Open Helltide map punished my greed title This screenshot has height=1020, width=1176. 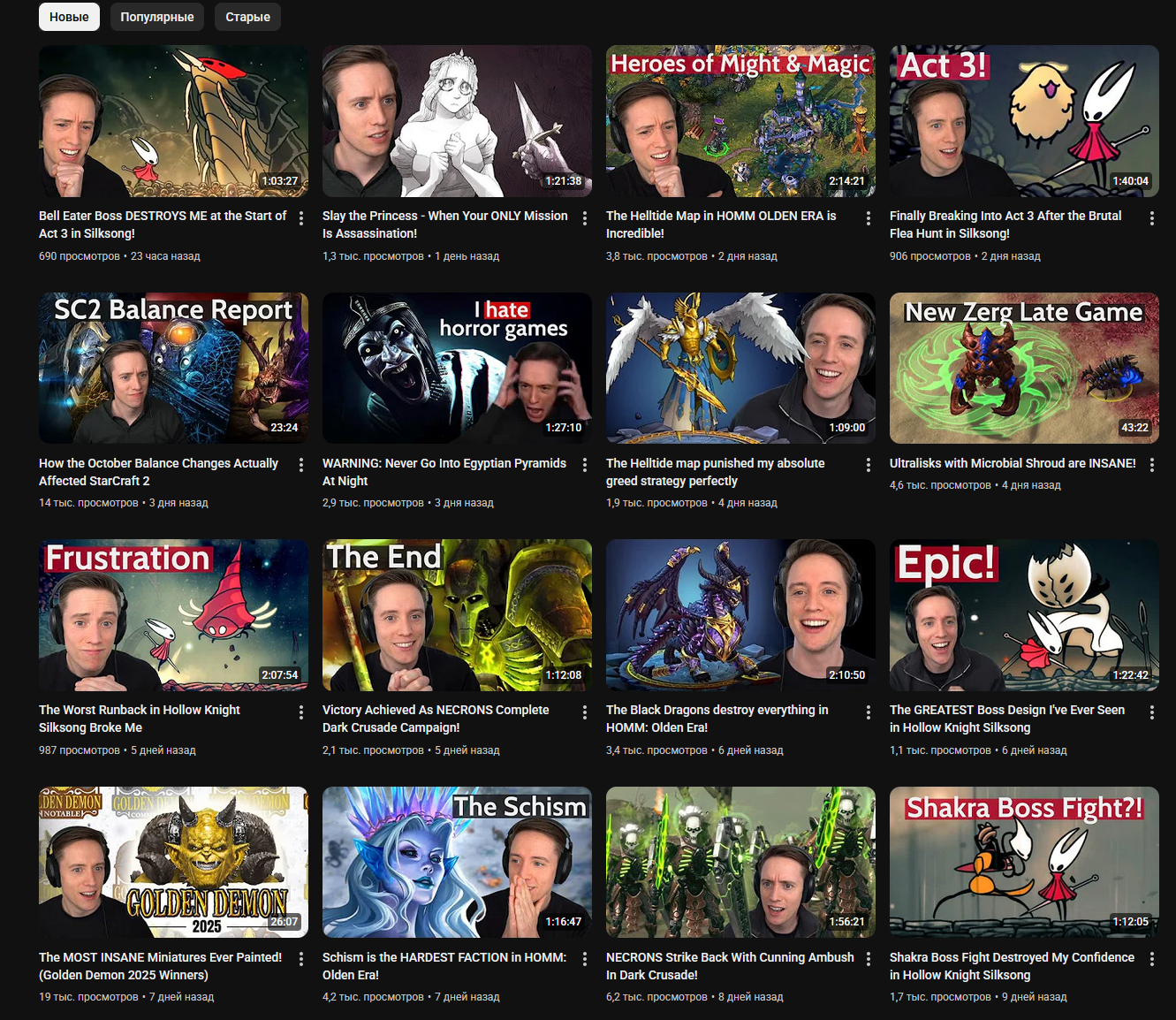716,472
